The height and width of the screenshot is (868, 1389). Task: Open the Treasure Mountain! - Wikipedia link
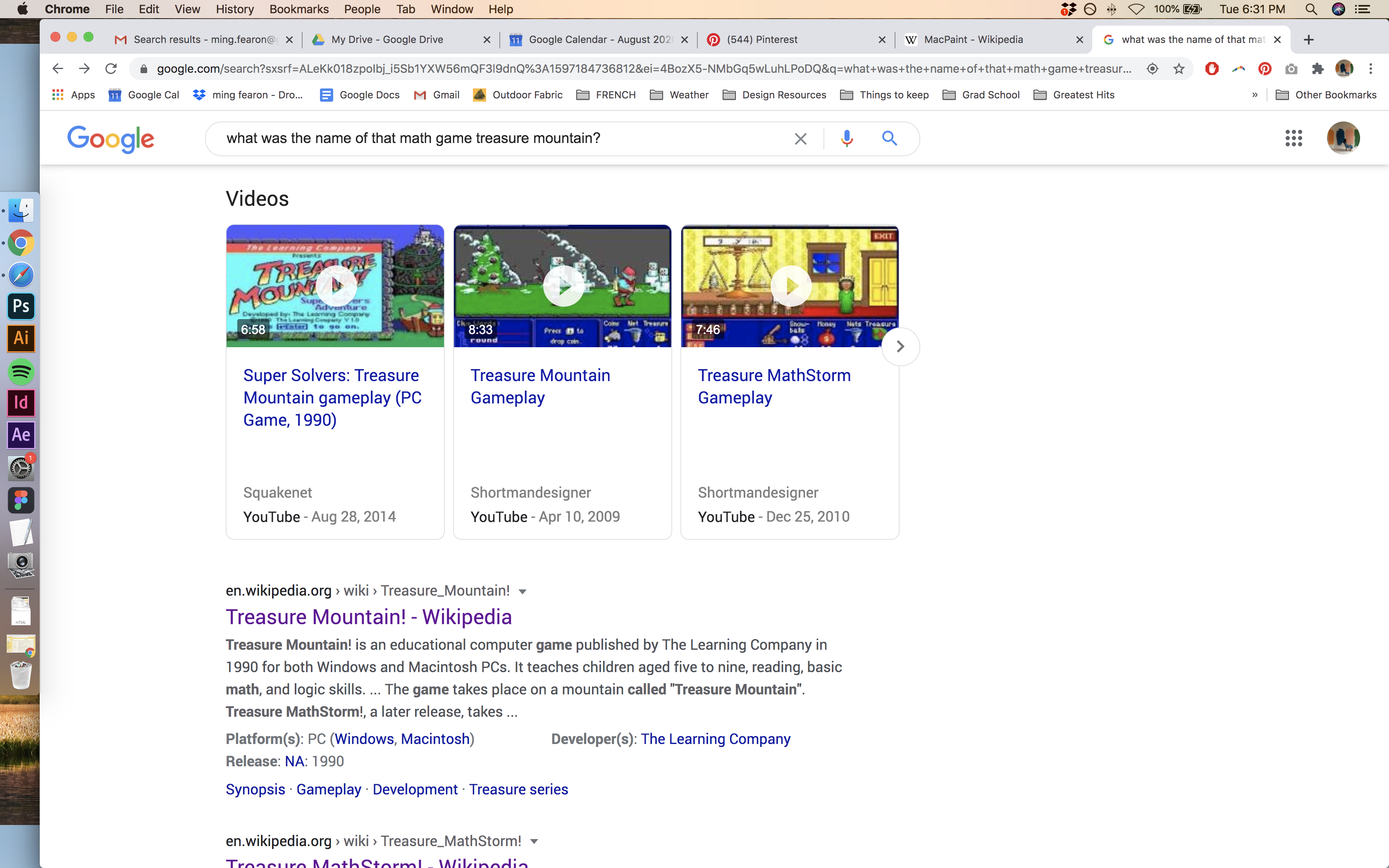point(368,617)
